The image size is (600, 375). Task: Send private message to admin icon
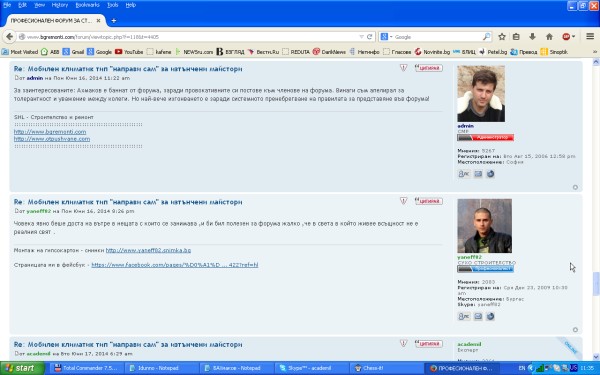[464, 174]
